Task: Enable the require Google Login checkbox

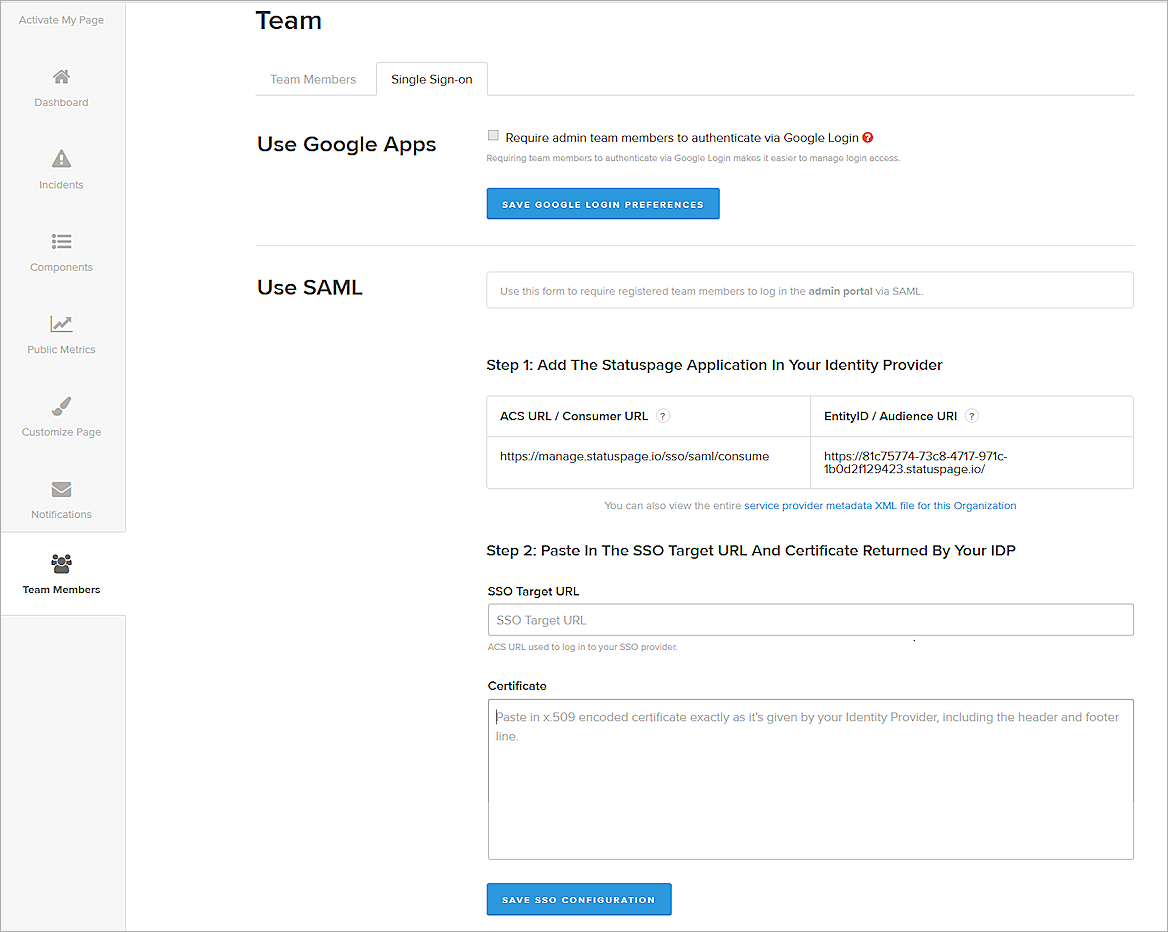Action: click(x=493, y=136)
